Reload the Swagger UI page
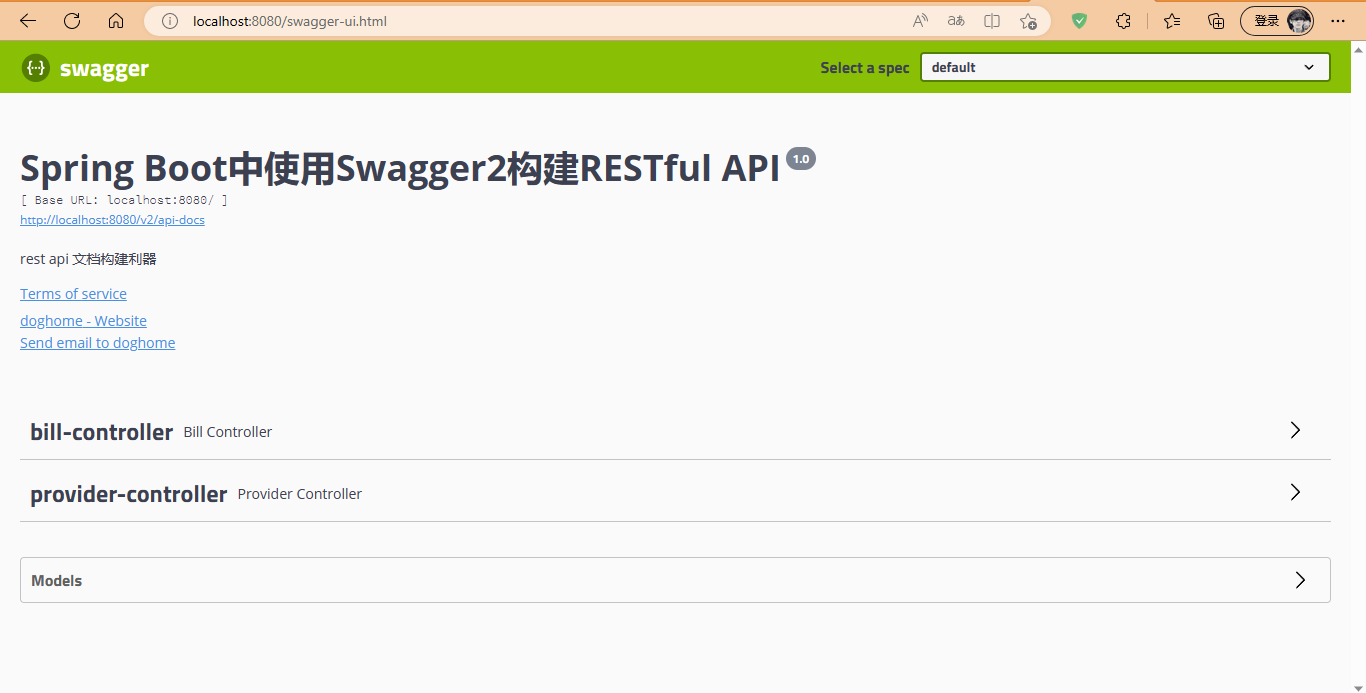 (72, 20)
